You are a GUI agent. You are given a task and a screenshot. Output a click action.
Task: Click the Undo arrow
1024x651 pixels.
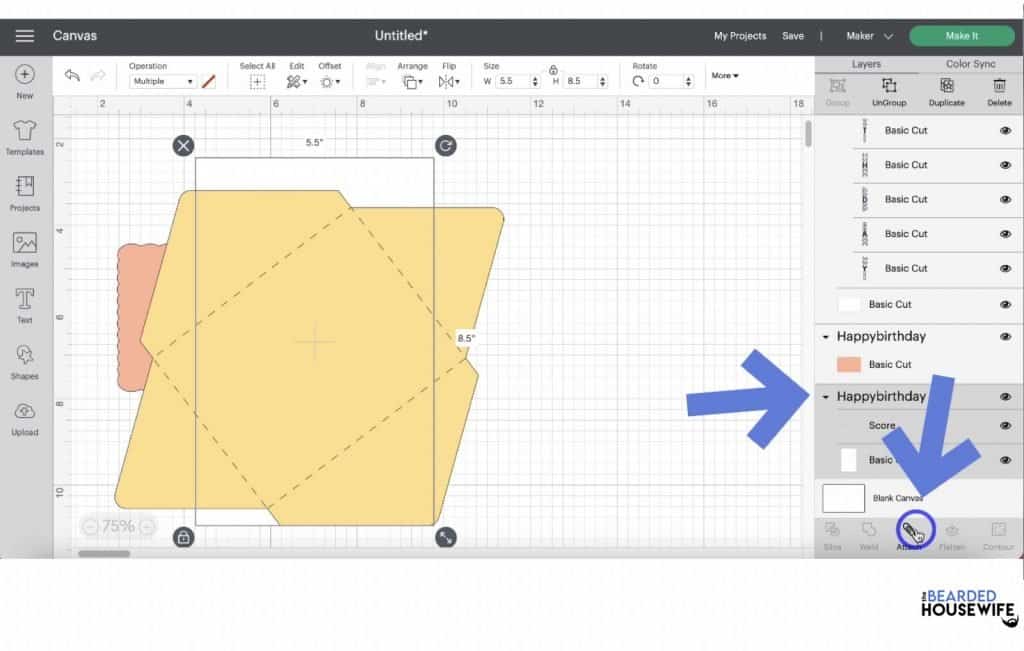(72, 76)
